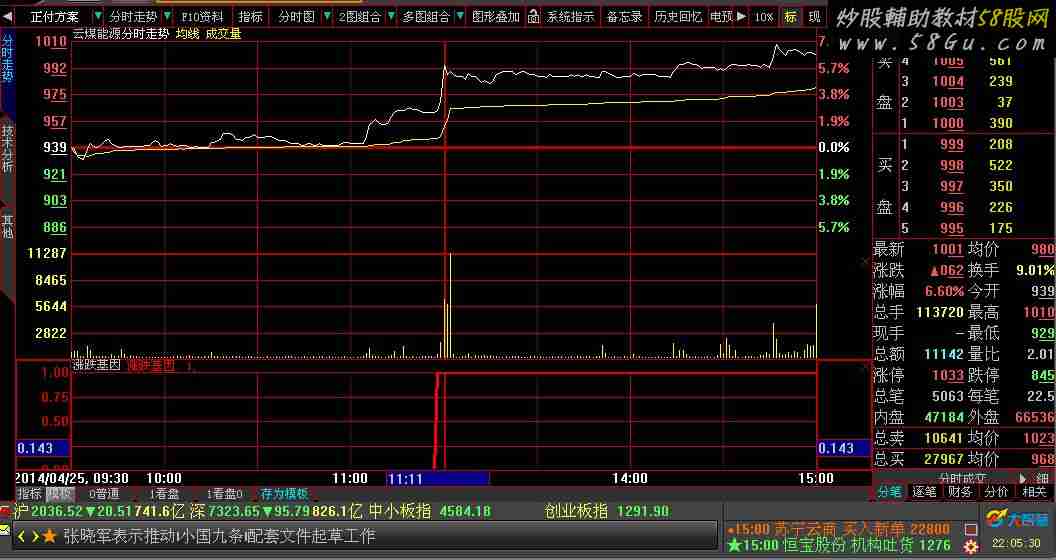The width and height of the screenshot is (1056, 560).
Task: Switch to 其他 left sidebar tab
Action: (7, 226)
